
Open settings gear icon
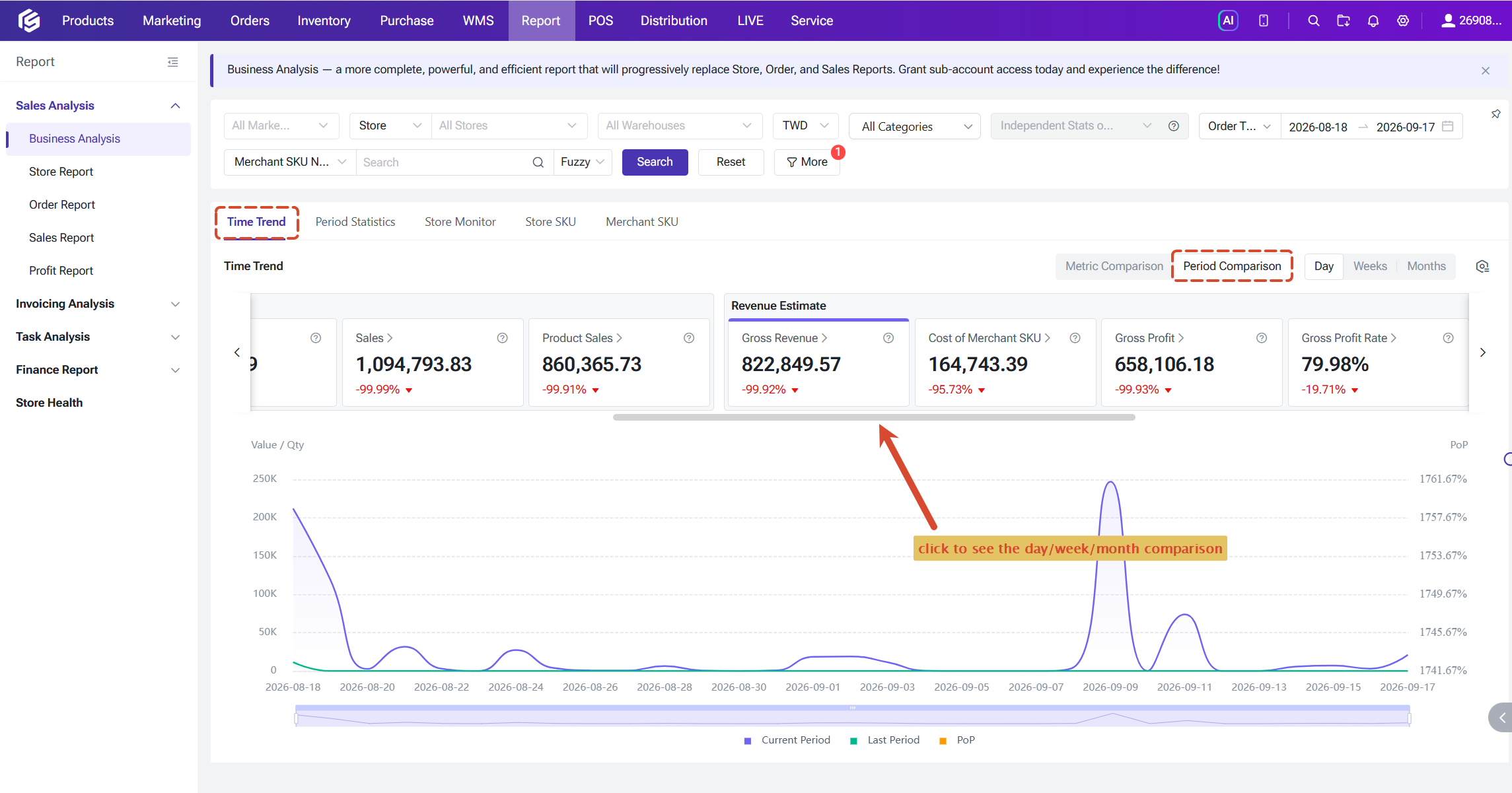coord(1403,20)
